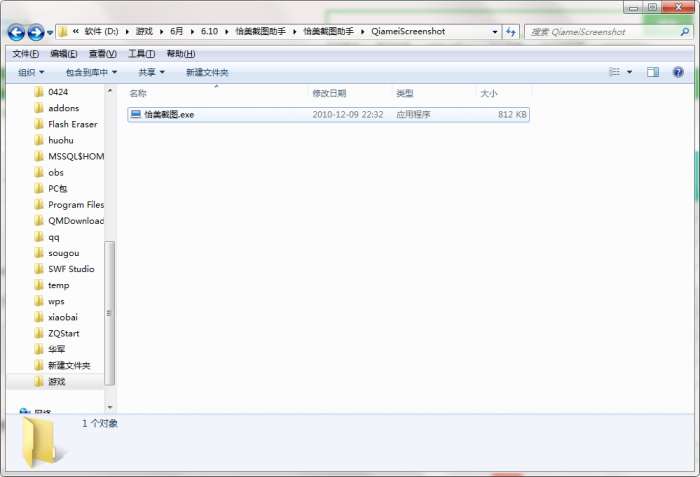Open the 帮助(H) menu
This screenshot has height=477, width=700.
181,54
